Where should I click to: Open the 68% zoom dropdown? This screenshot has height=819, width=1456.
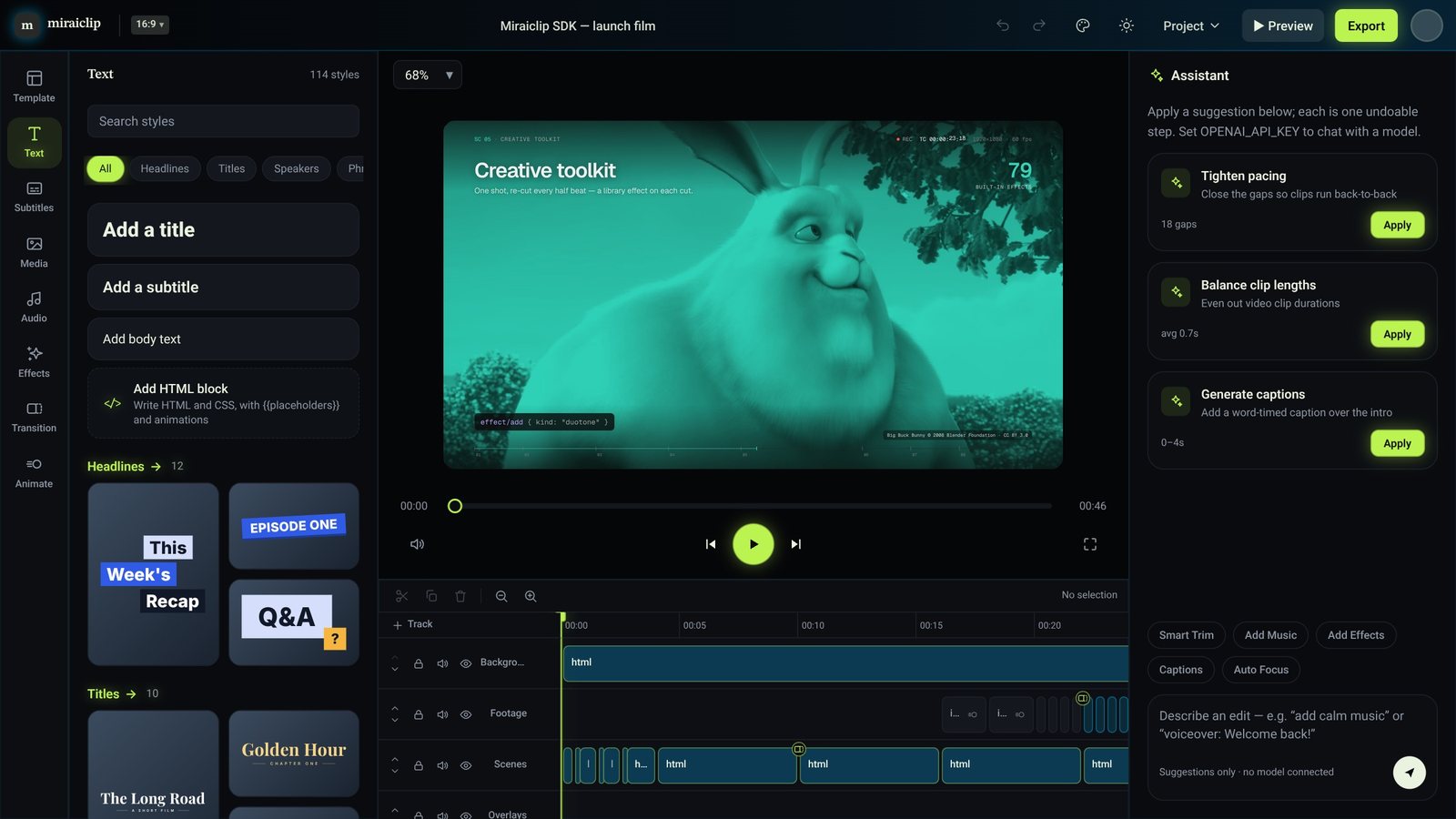tap(428, 75)
